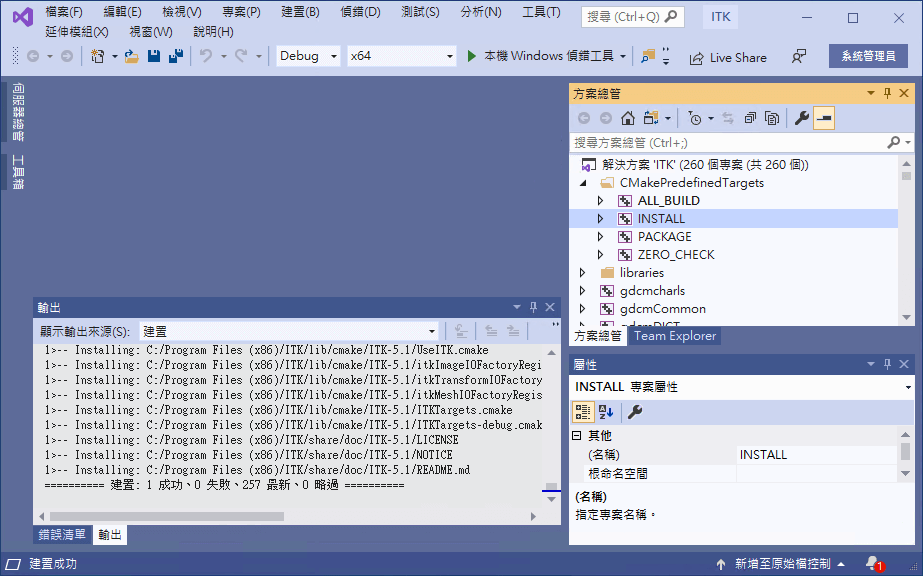The image size is (923, 576).
Task: Open the 檔案(F) menu
Action: [x=64, y=12]
